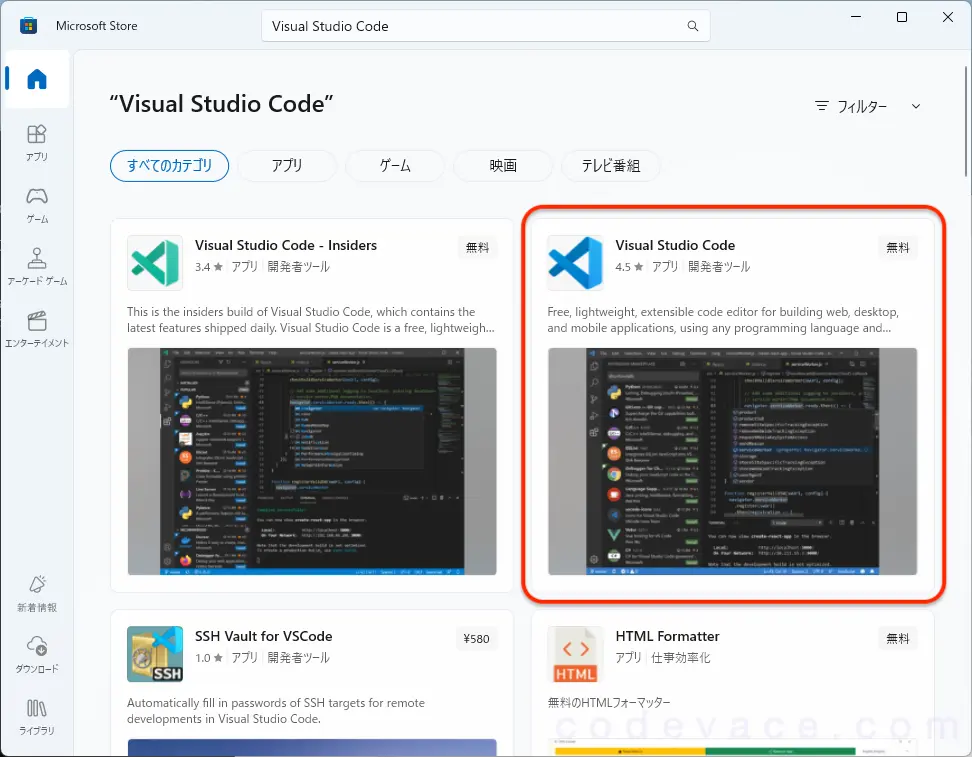Expand the フィルター dropdown chevron
This screenshot has height=757, width=972.
point(916,106)
